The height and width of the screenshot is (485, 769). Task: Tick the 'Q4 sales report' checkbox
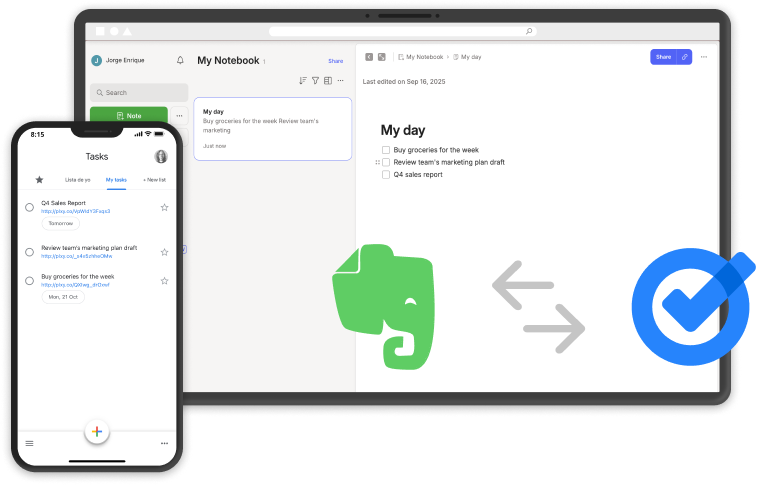pos(386,174)
